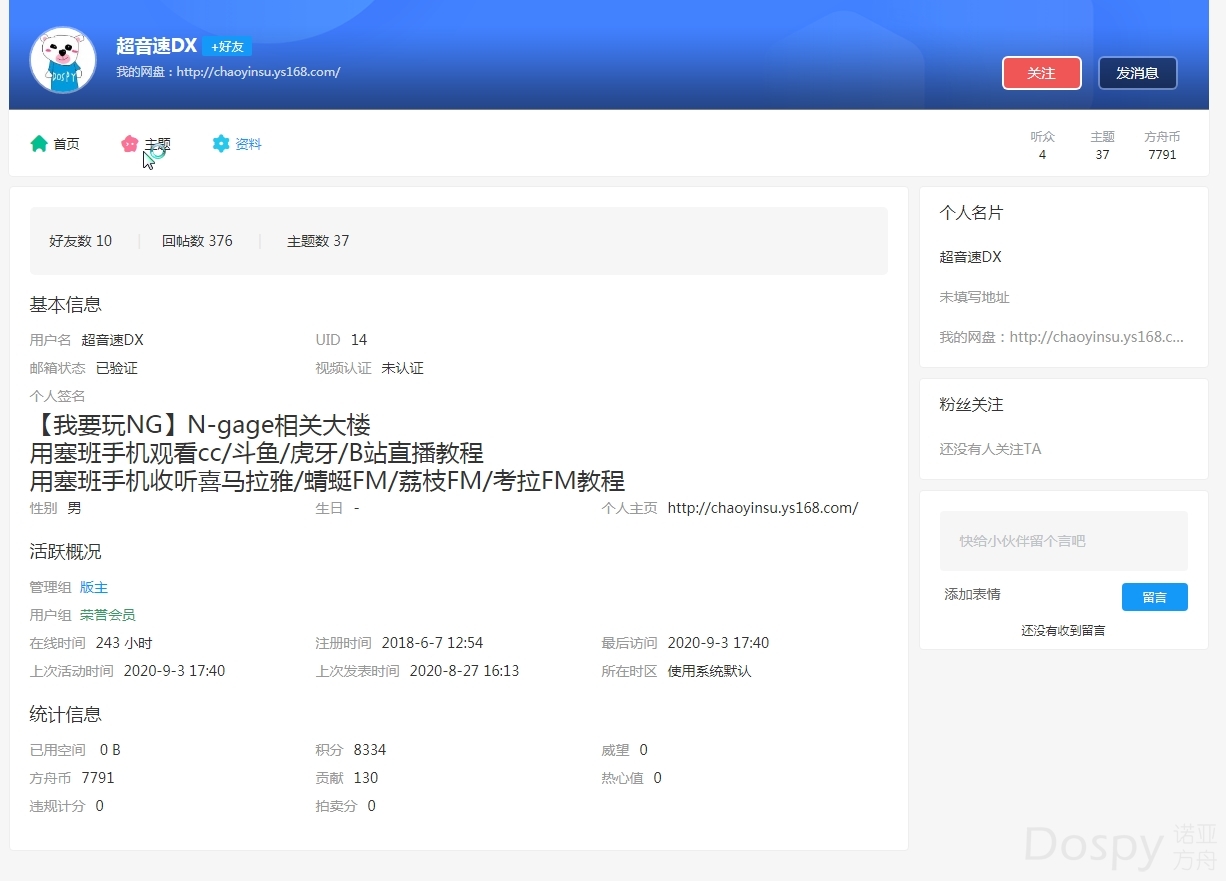
Task: Open the header network disk link
Action: 258,72
